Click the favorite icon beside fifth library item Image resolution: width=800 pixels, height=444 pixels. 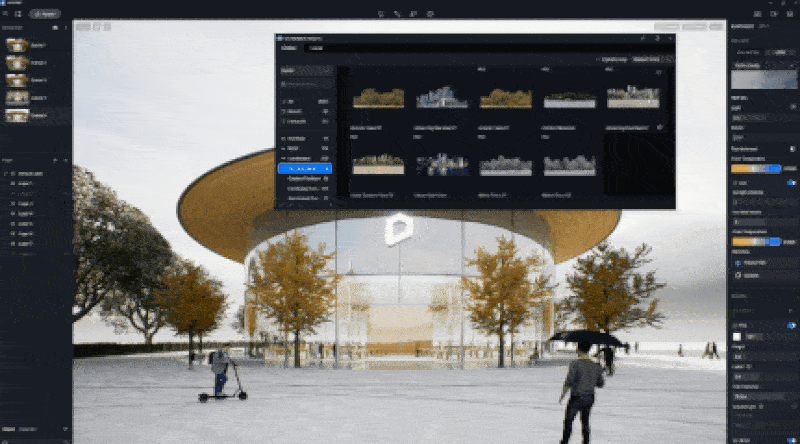tap(660, 128)
